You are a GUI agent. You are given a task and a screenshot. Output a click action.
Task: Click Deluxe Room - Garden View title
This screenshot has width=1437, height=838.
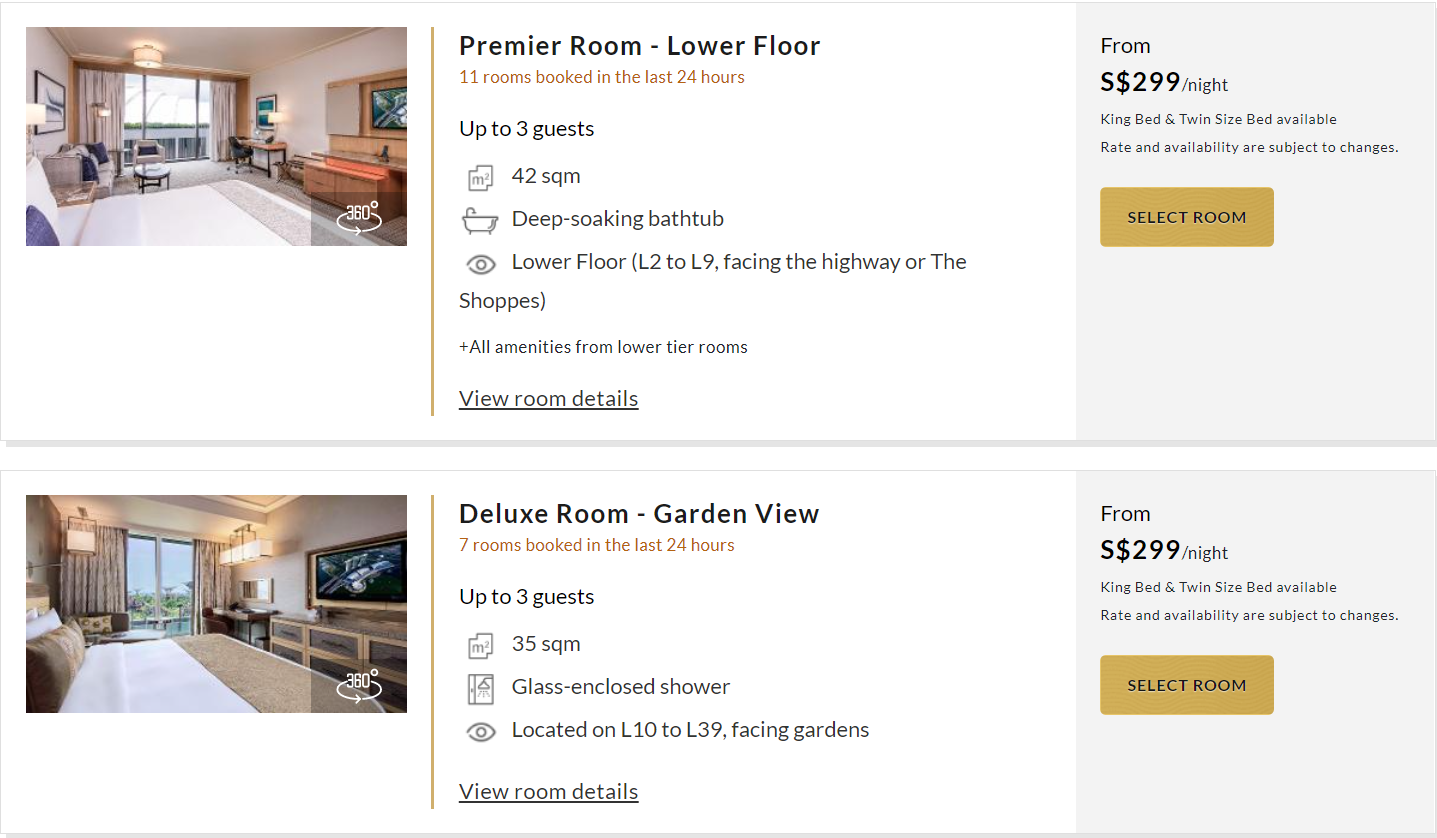639,514
